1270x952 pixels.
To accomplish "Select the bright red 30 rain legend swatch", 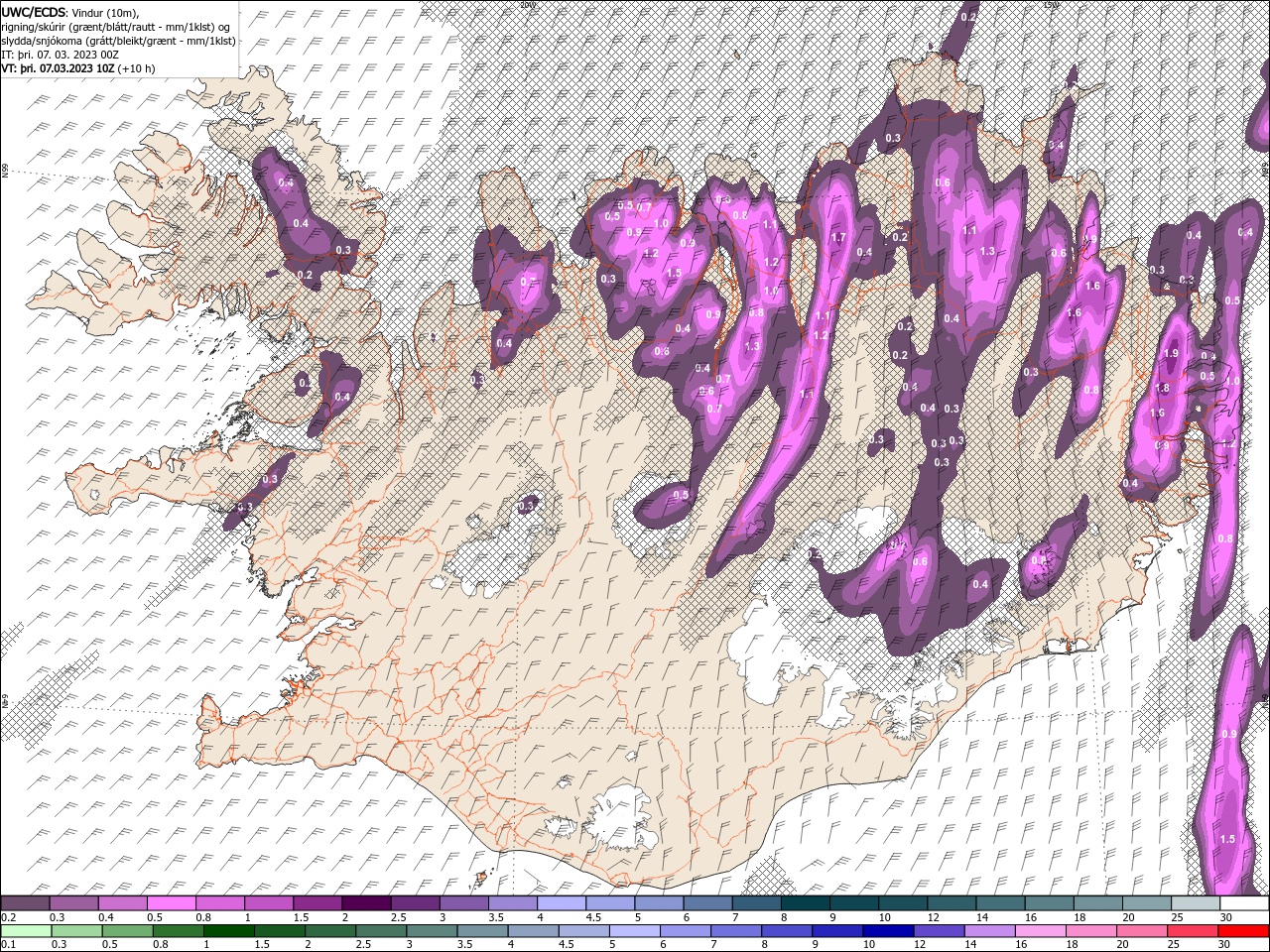I will point(1244,931).
